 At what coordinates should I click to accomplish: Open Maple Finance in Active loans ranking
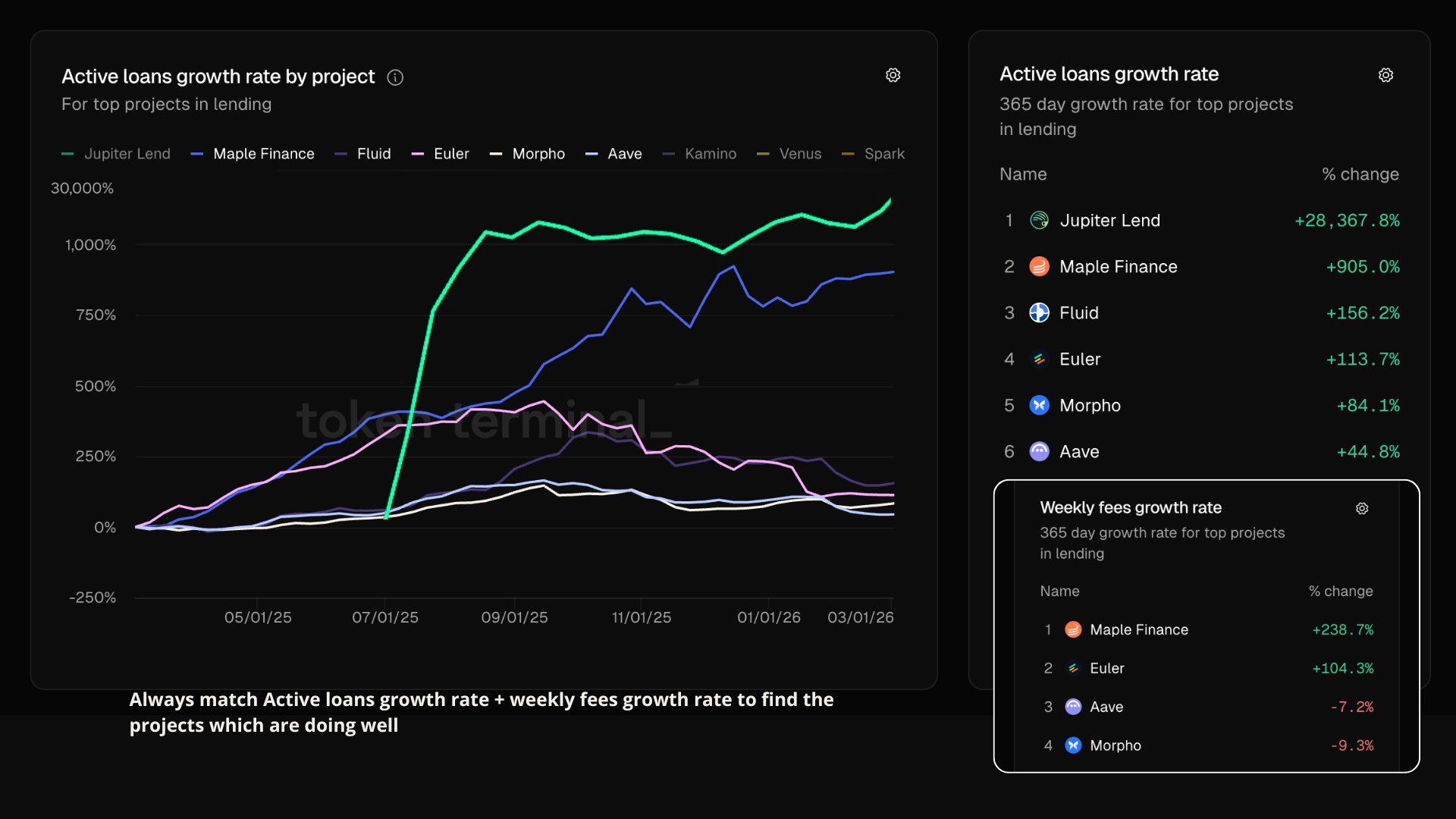click(x=1118, y=267)
